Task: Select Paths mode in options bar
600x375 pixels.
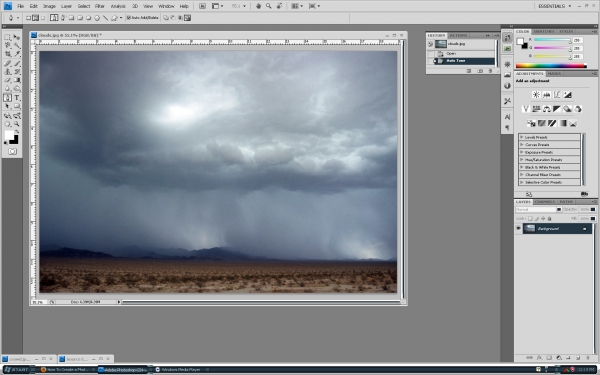Action: [x=35, y=18]
